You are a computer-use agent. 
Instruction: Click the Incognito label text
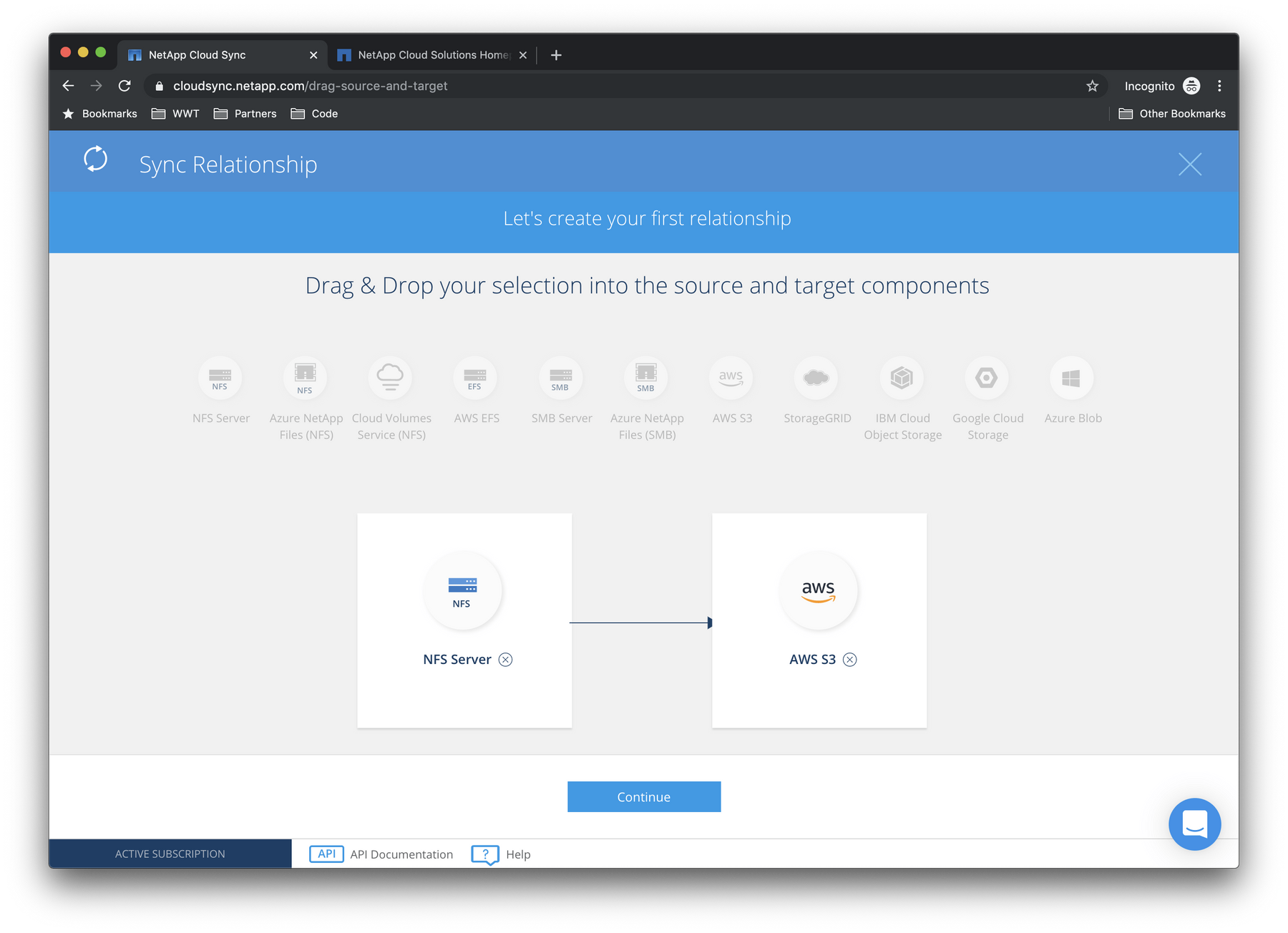[1149, 86]
